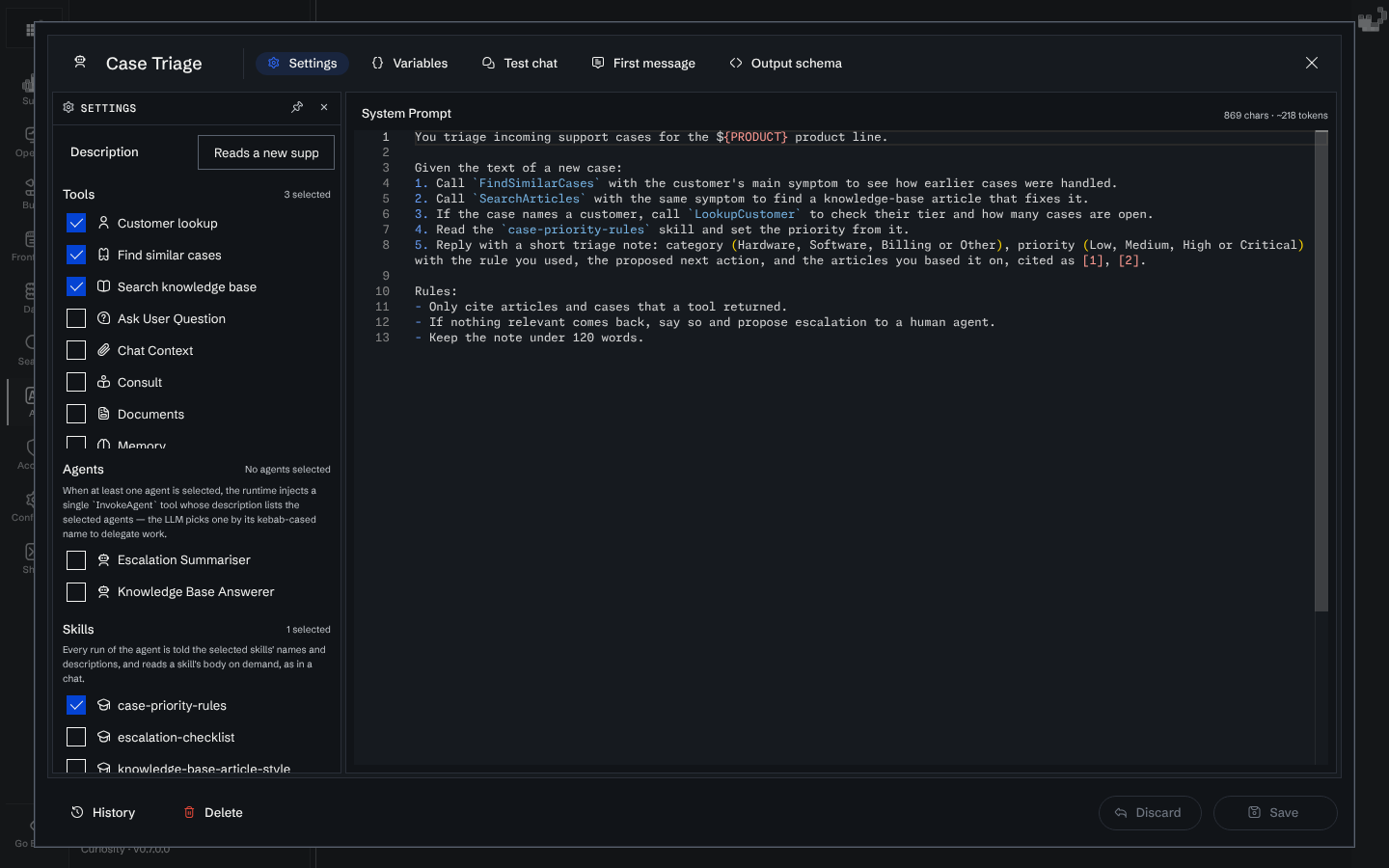Enable the Ask User Question tool

coord(76,318)
